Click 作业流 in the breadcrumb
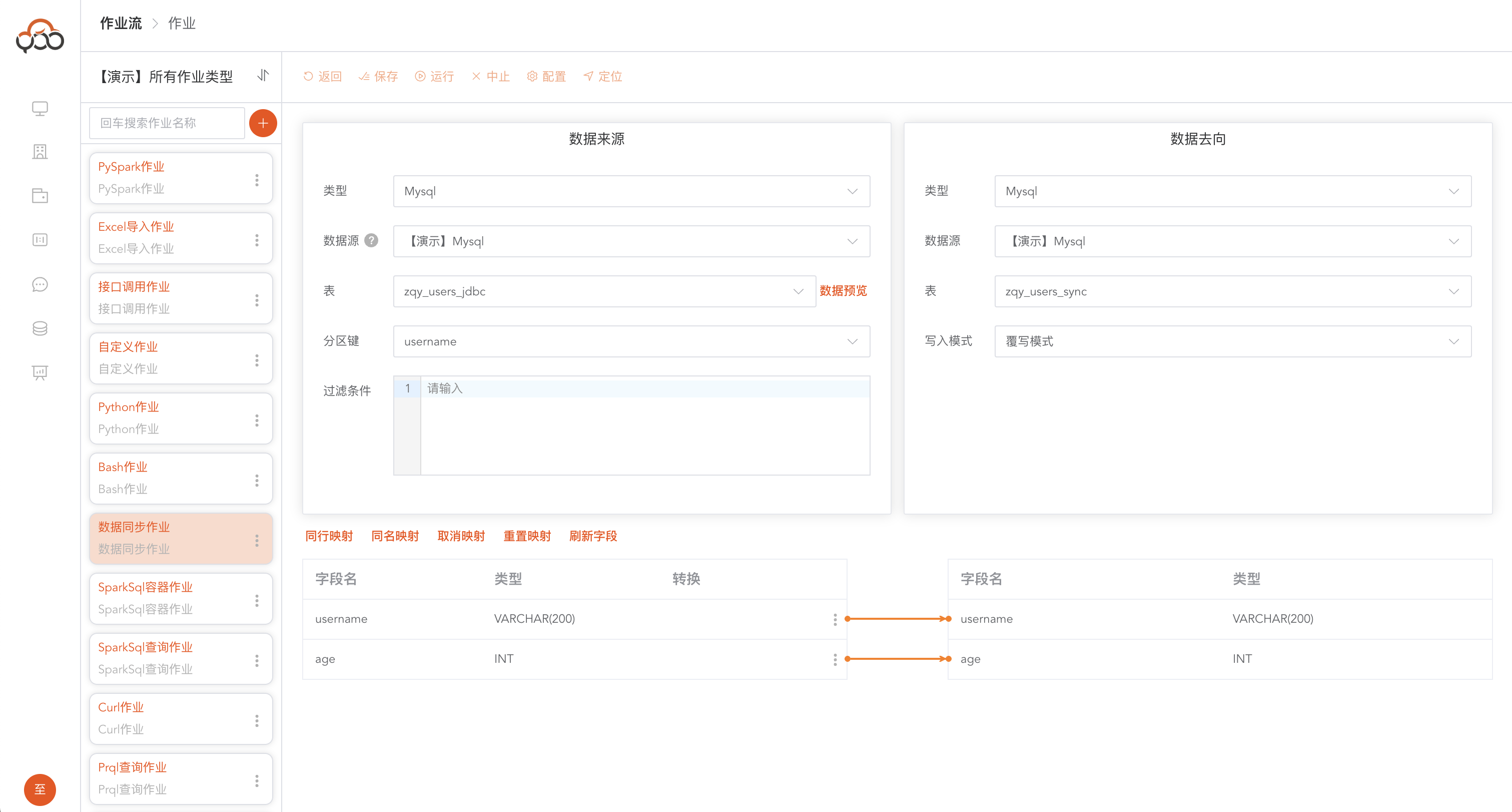 click(x=121, y=24)
